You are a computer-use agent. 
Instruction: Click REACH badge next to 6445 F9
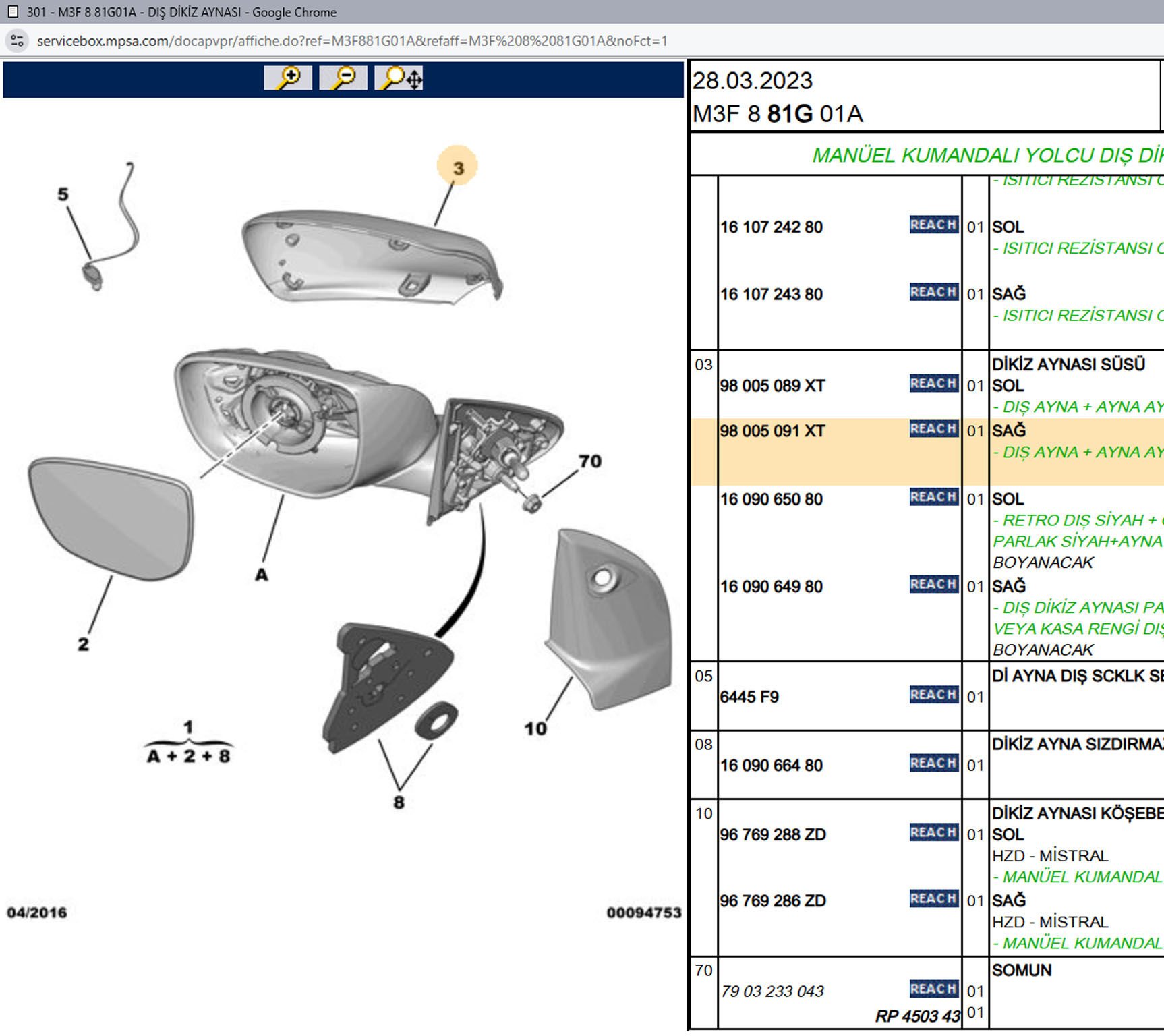(x=933, y=695)
